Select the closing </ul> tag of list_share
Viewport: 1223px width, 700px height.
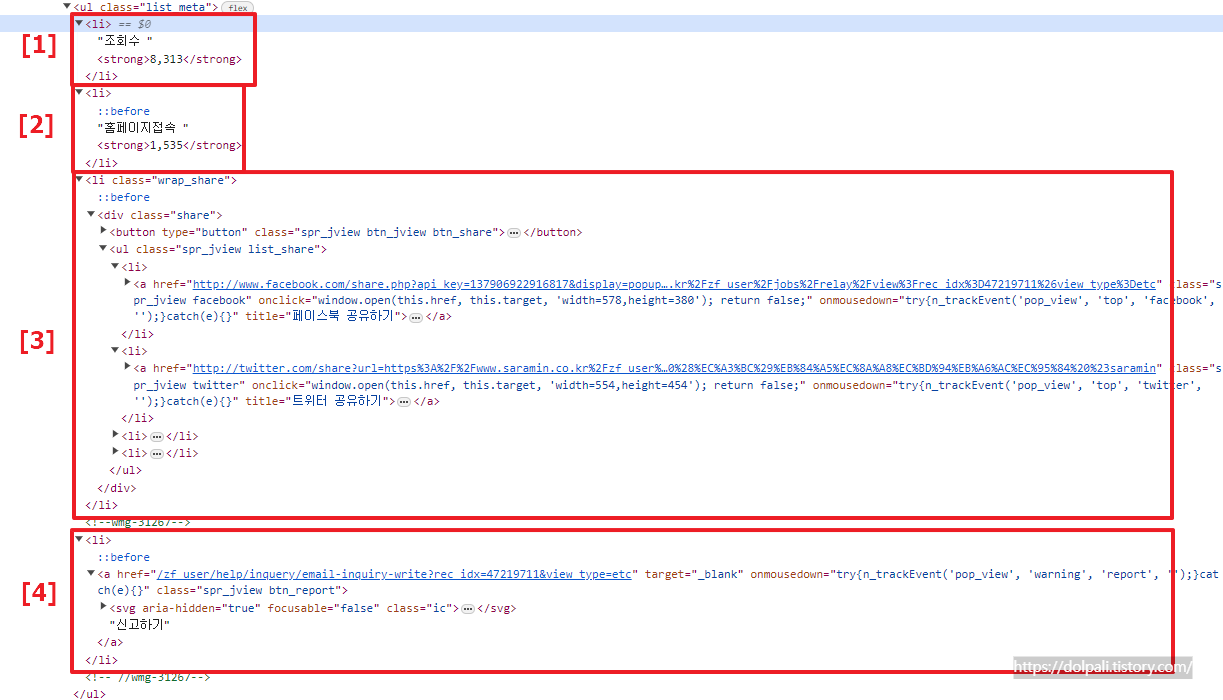pos(125,471)
